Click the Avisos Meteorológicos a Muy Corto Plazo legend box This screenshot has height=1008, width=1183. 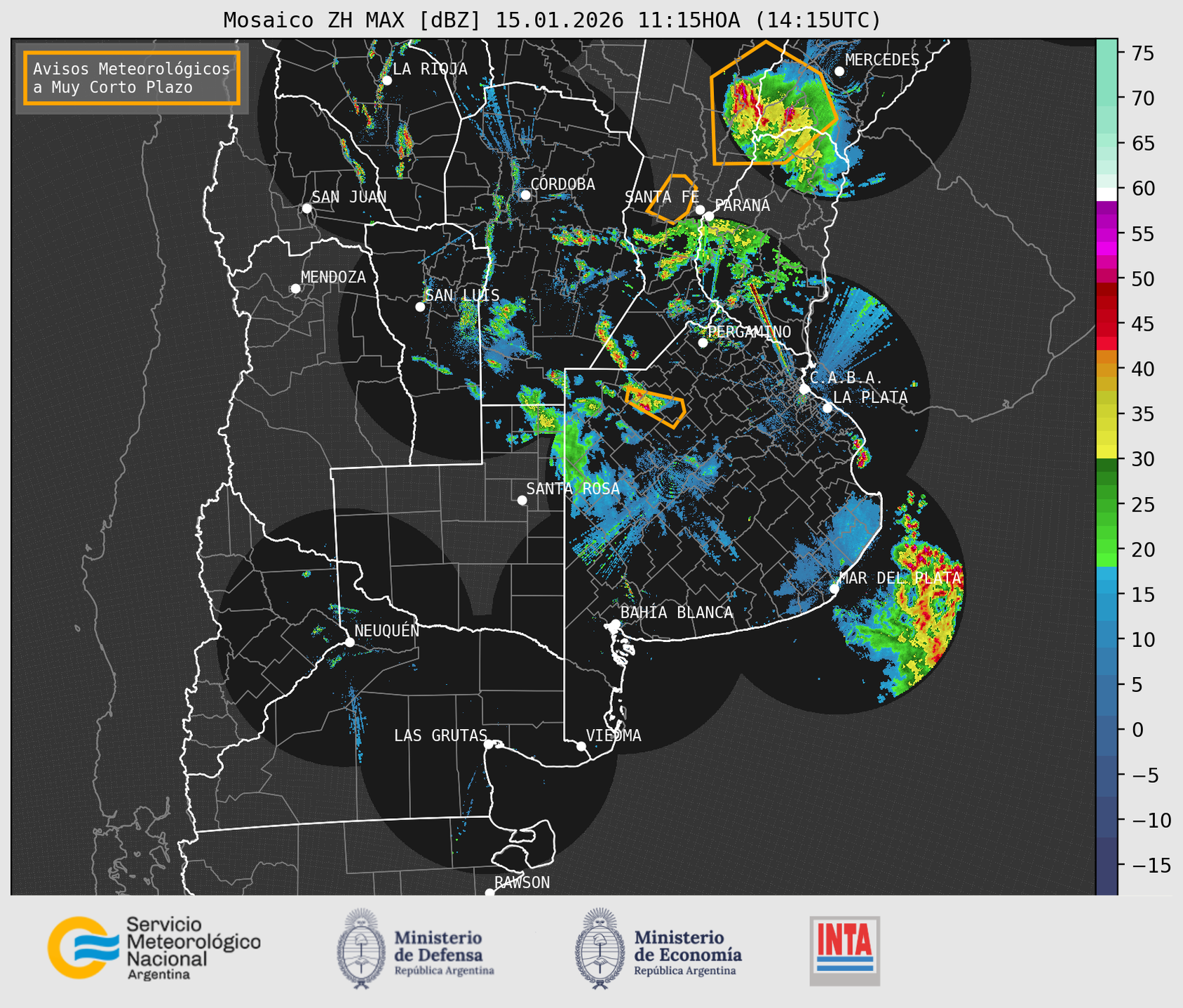coord(132,78)
